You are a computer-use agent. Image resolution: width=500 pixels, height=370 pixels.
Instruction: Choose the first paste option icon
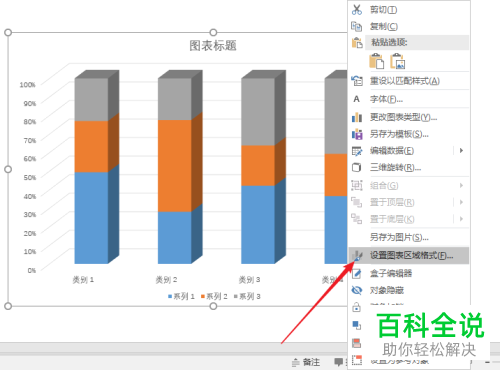pyautogui.click(x=376, y=61)
